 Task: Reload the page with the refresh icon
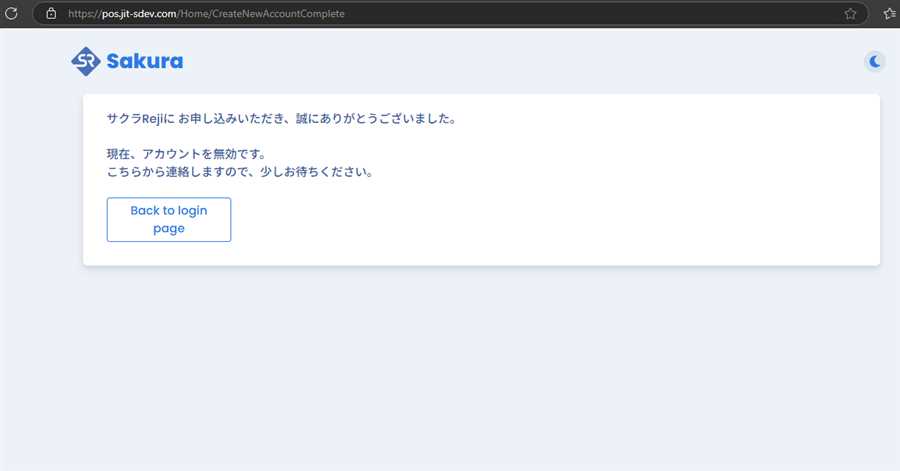(x=12, y=14)
